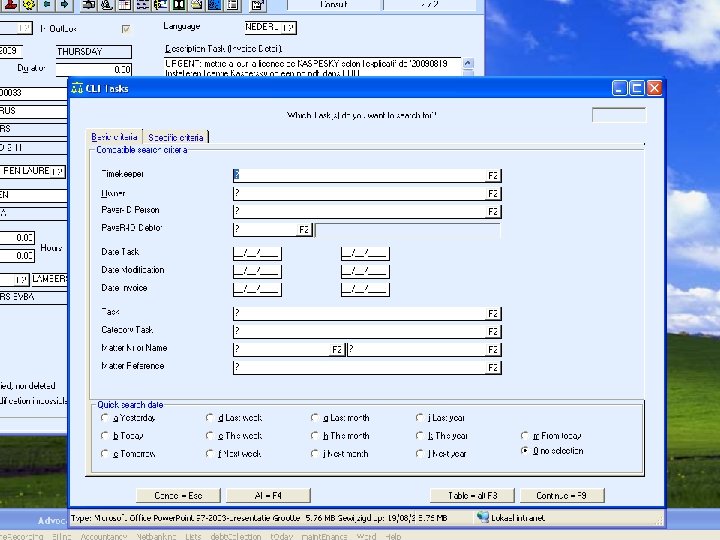Image resolution: width=720 pixels, height=540 pixels.
Task: Open the Language NEDERL lookup button
Action: click(288, 28)
